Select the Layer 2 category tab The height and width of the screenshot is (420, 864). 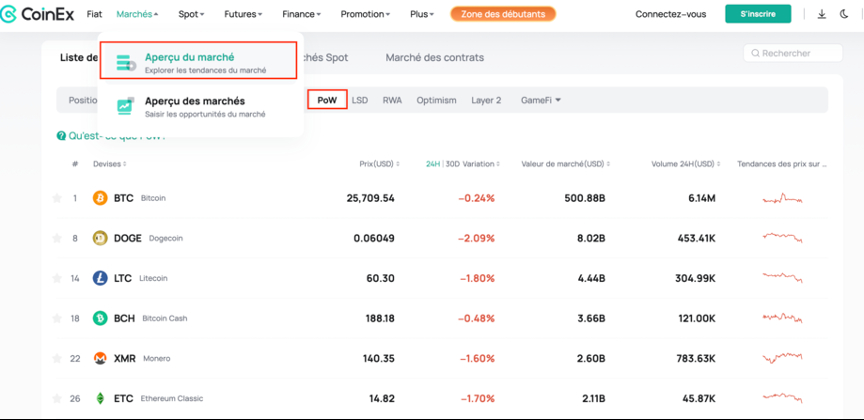486,100
